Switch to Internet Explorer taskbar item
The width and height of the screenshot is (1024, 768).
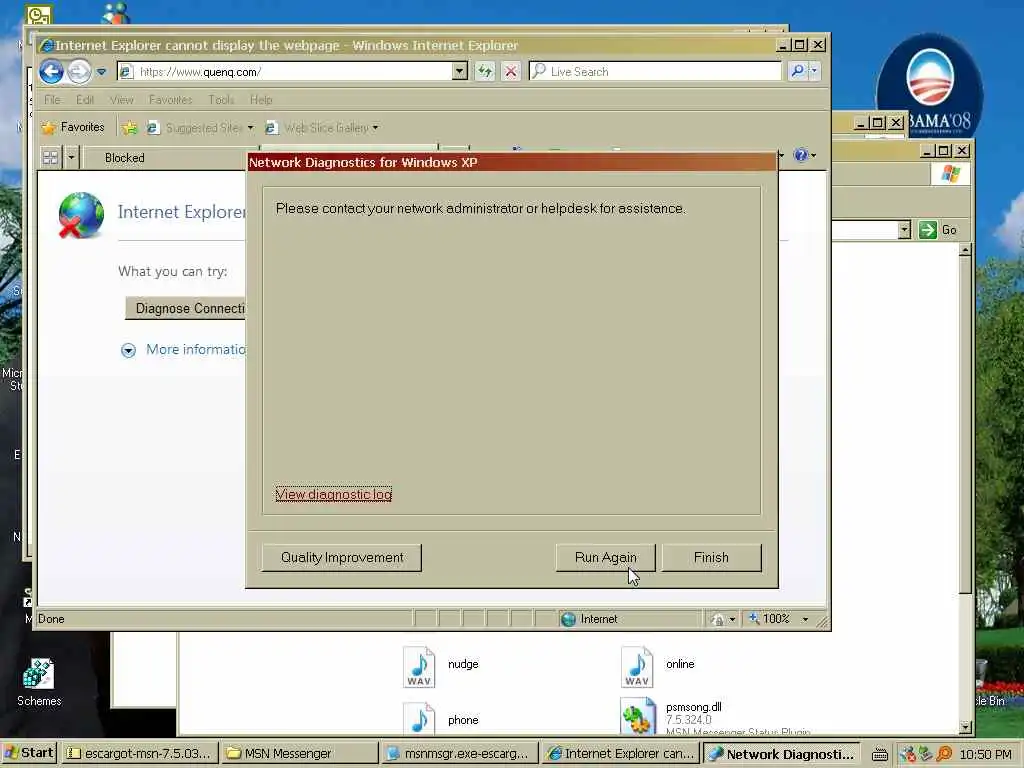tap(620, 754)
